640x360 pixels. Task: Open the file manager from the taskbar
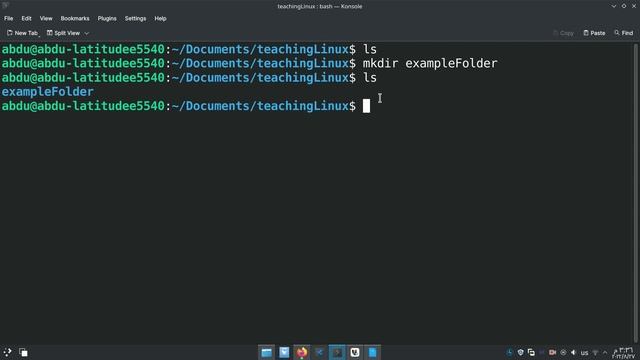click(x=267, y=352)
